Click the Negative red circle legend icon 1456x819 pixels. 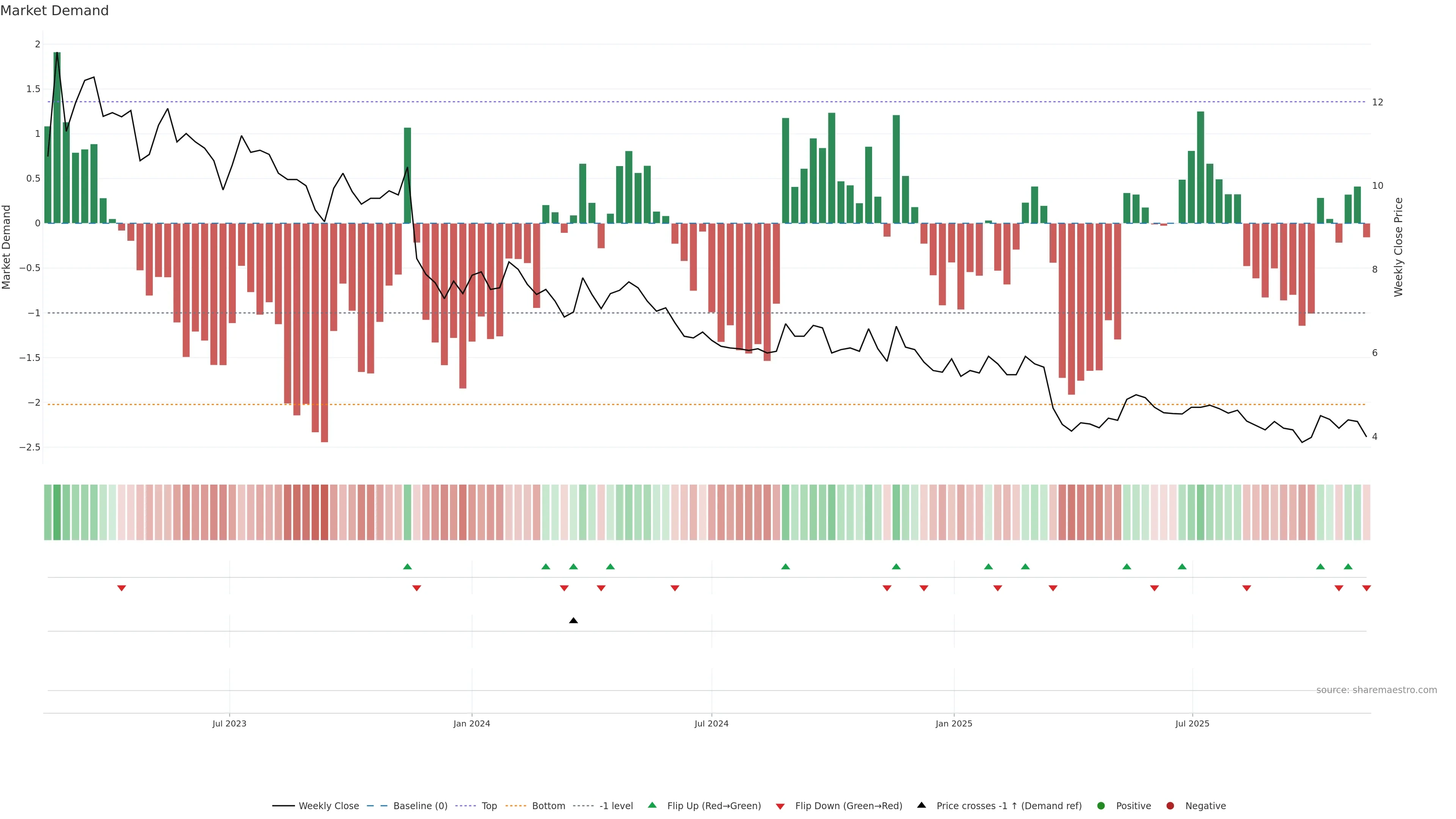tap(1170, 806)
